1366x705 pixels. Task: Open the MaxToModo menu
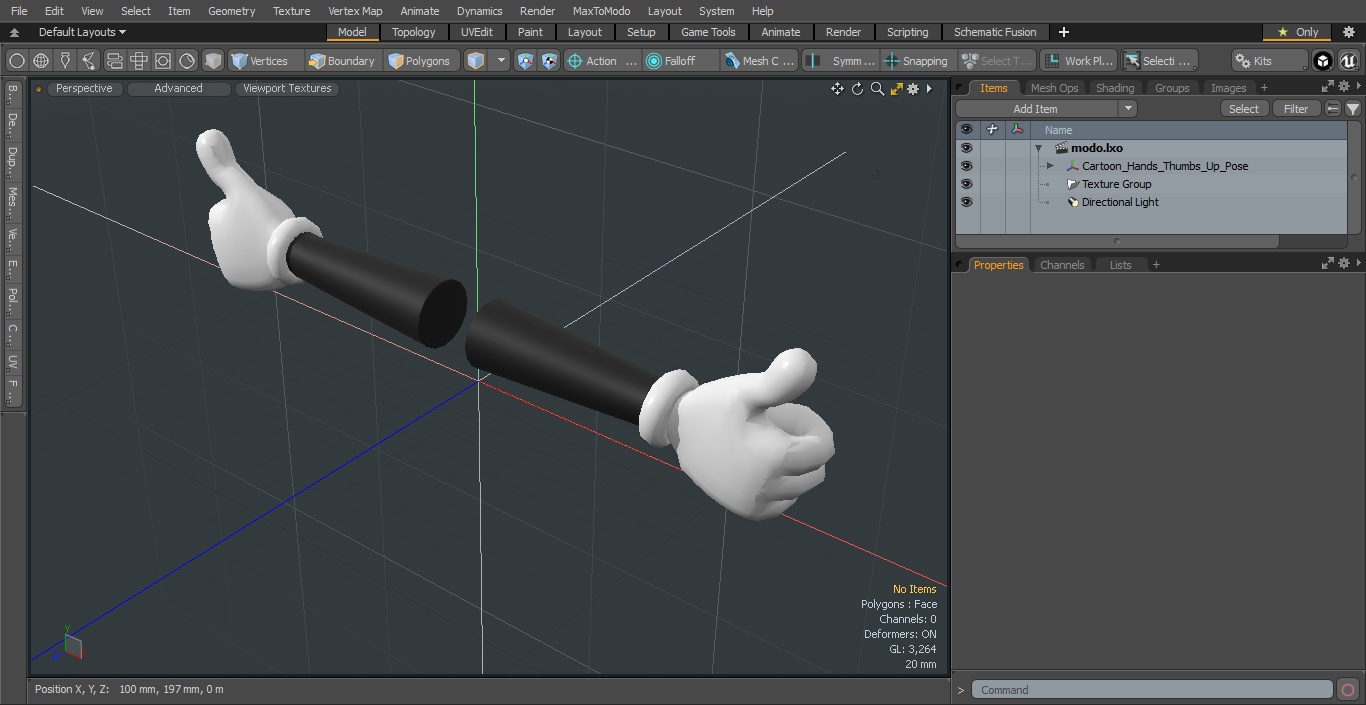[x=601, y=11]
